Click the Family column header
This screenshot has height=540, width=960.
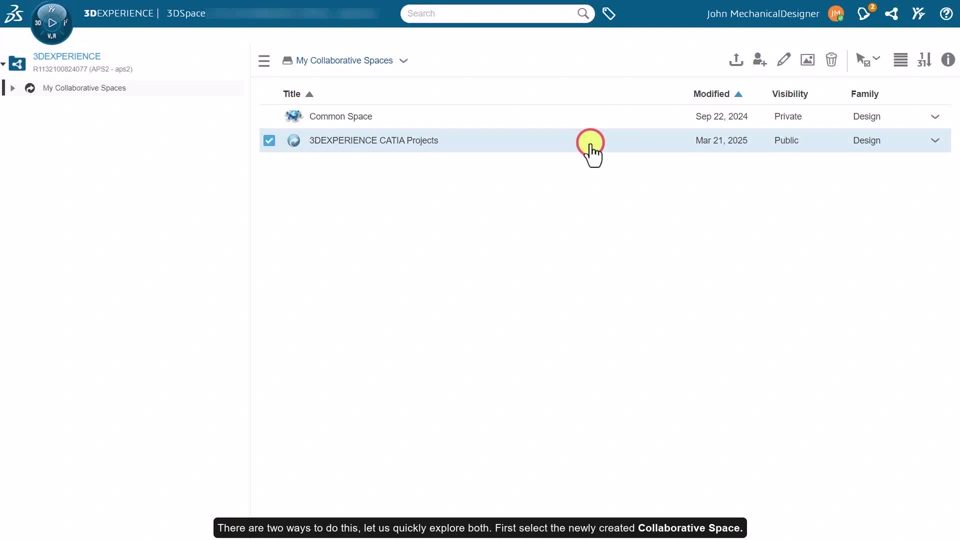[864, 94]
